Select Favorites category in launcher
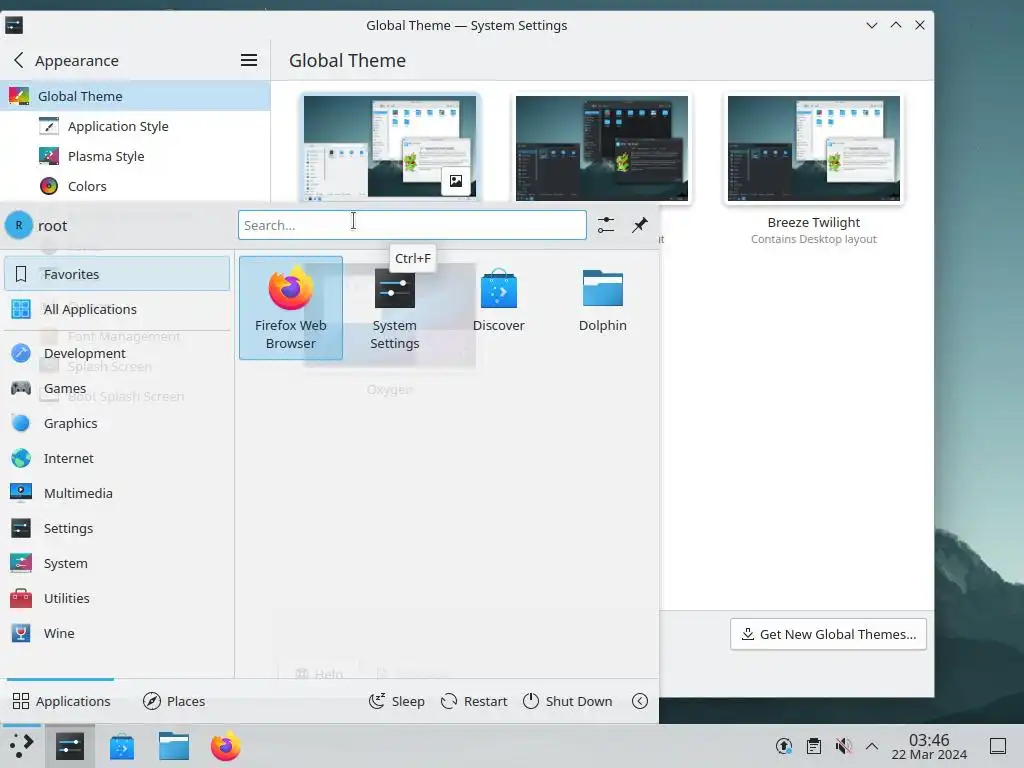The image size is (1024, 768). pos(117,274)
